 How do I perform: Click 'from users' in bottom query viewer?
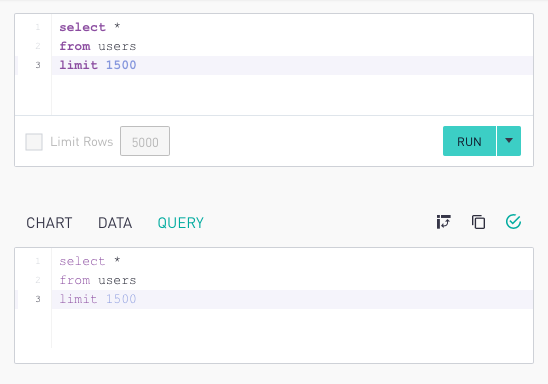click(x=98, y=280)
